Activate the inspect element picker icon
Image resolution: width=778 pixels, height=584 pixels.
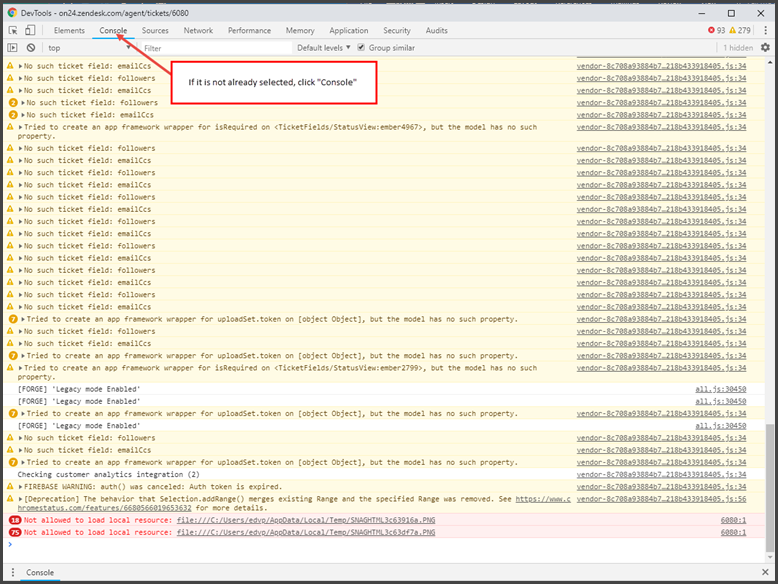[13, 31]
